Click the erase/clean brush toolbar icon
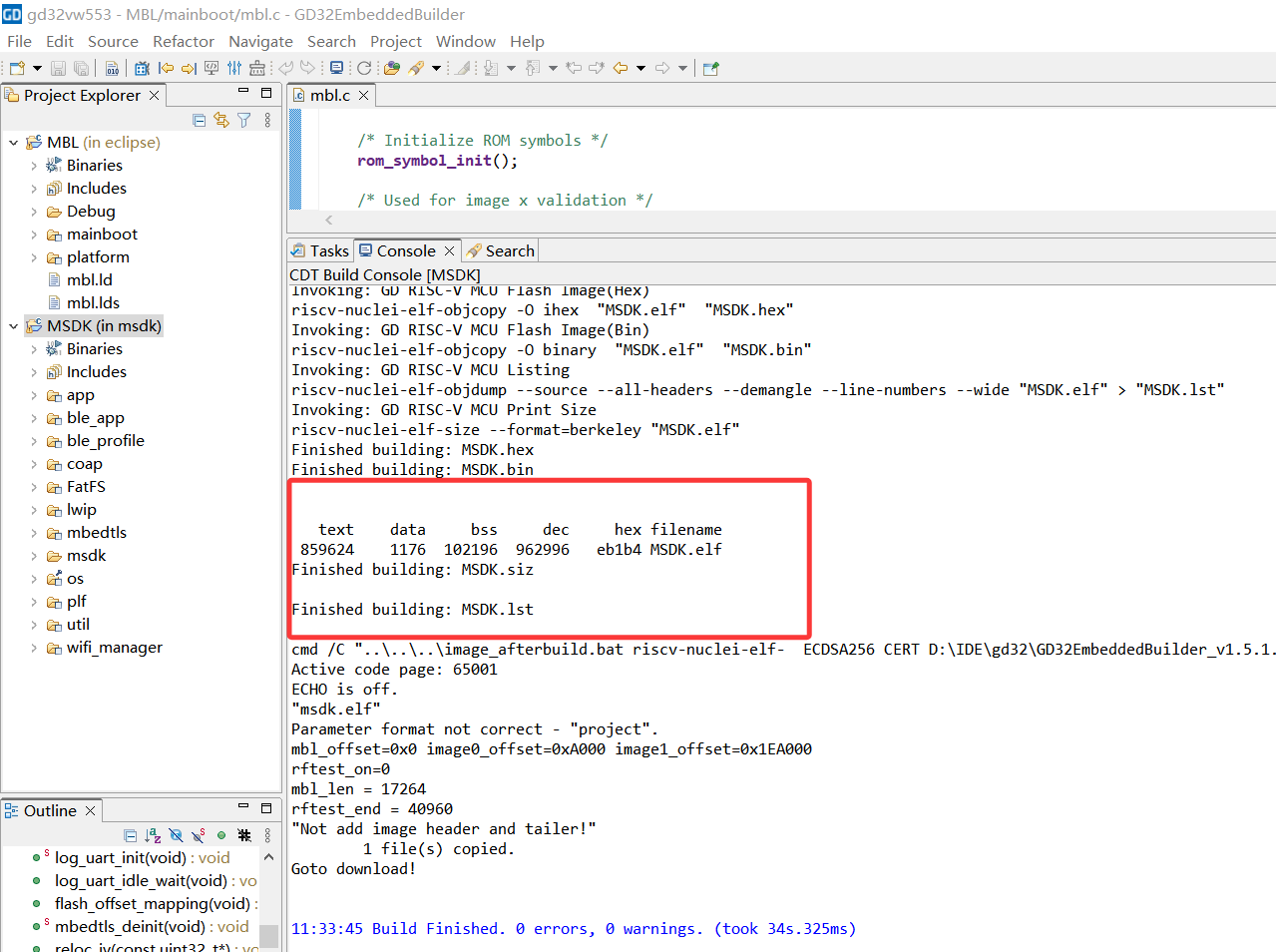1276x952 pixels. tap(257, 68)
